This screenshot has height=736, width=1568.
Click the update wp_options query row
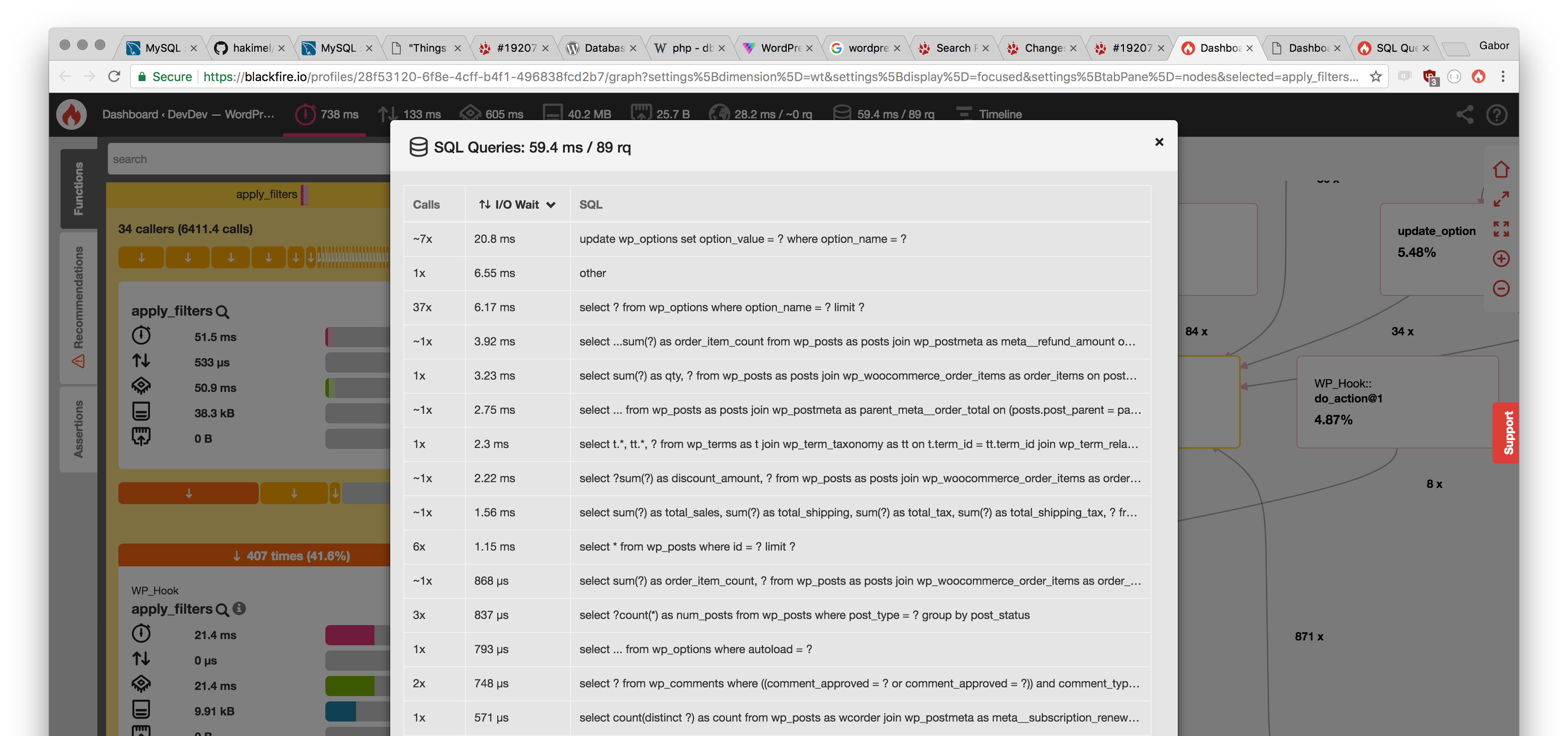777,238
